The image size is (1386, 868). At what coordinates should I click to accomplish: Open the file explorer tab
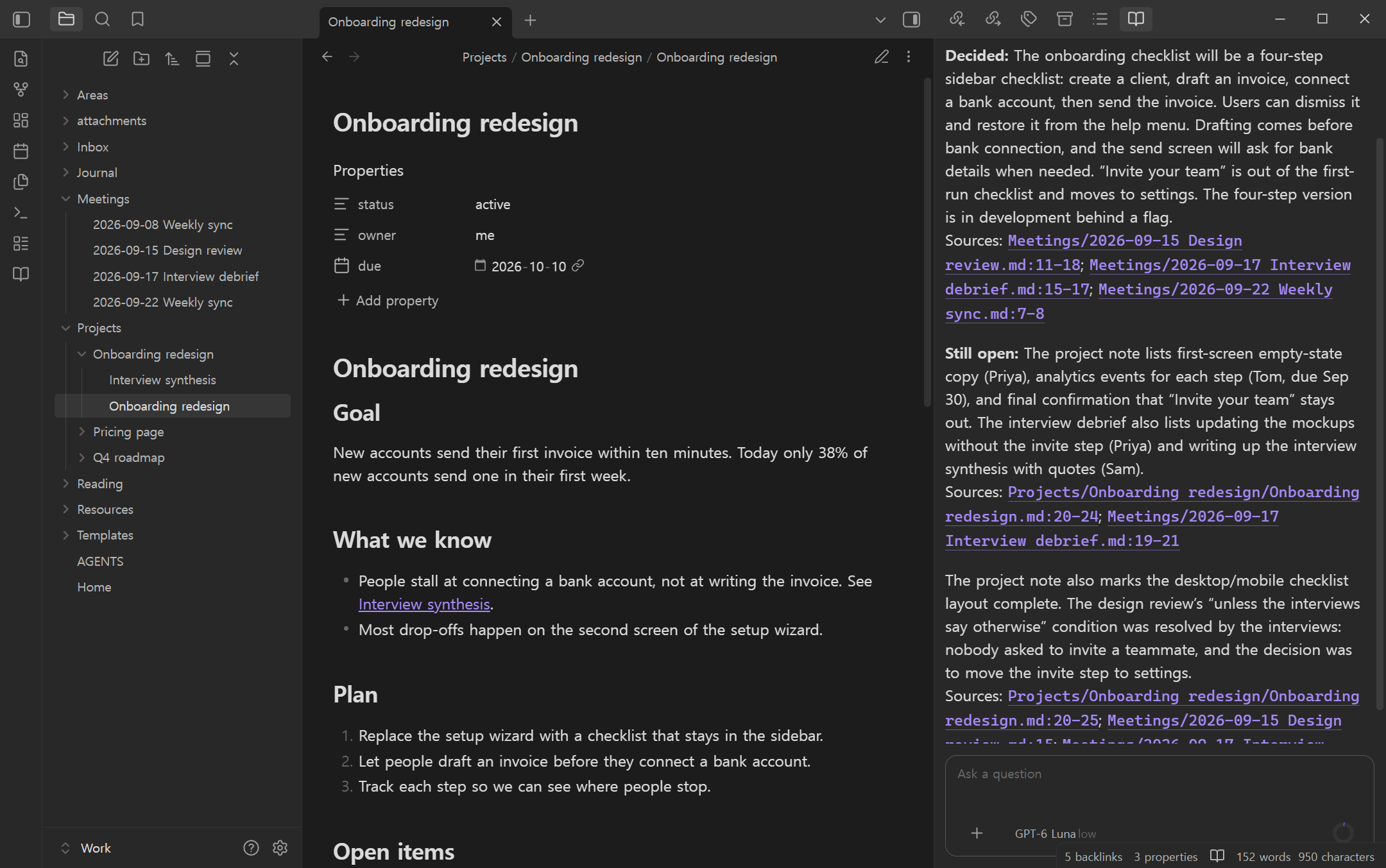point(66,19)
